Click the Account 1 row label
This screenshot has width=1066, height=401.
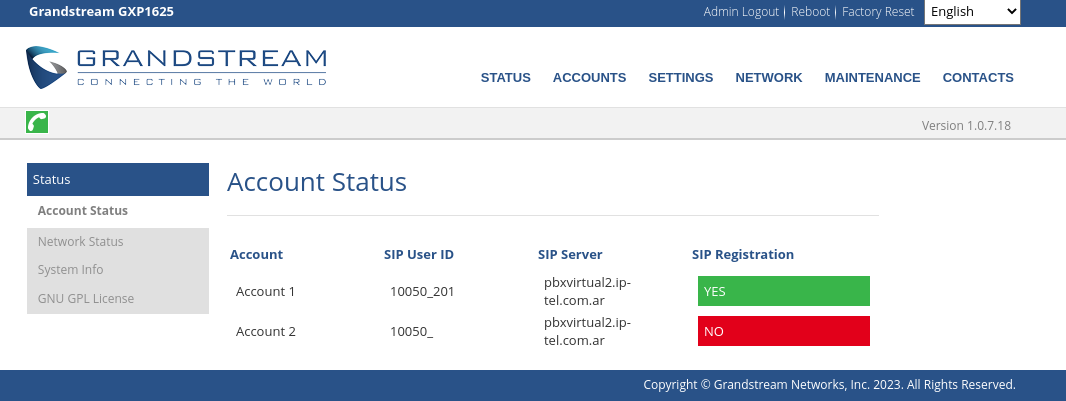(266, 292)
